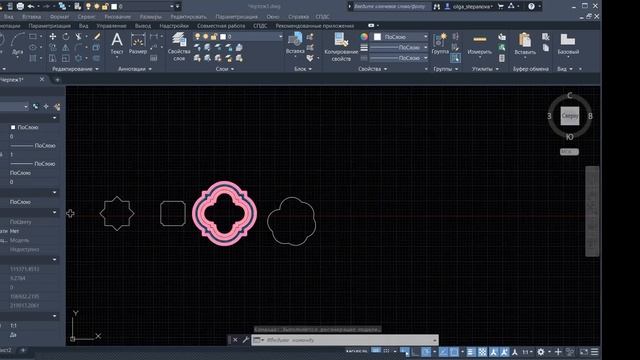Open the Autodesk App Store cart icon
Image resolution: width=640 pixels, height=360 pixels.
501,6
